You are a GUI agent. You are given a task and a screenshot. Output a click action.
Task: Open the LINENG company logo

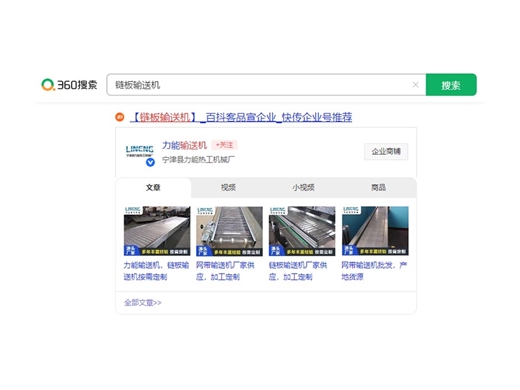(x=139, y=151)
